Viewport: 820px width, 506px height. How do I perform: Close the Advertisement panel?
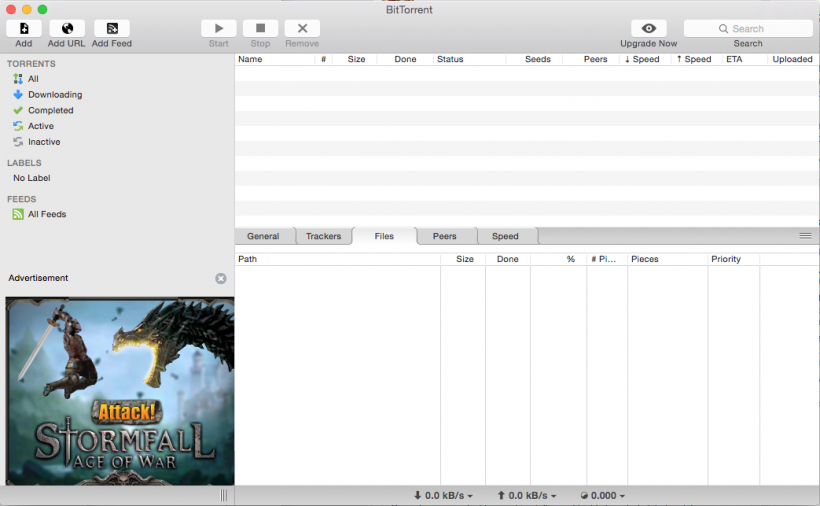pyautogui.click(x=221, y=279)
